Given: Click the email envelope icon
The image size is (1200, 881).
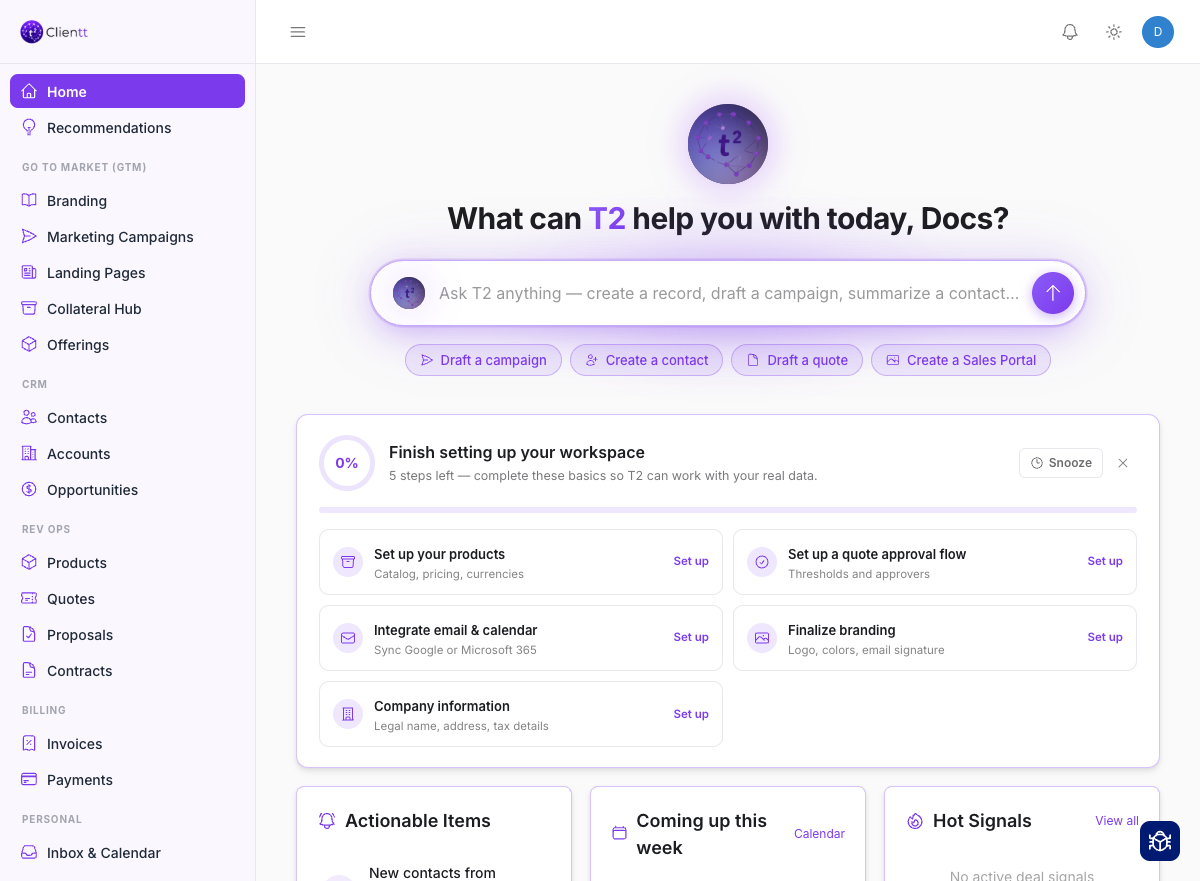Looking at the screenshot, I should pos(348,638).
